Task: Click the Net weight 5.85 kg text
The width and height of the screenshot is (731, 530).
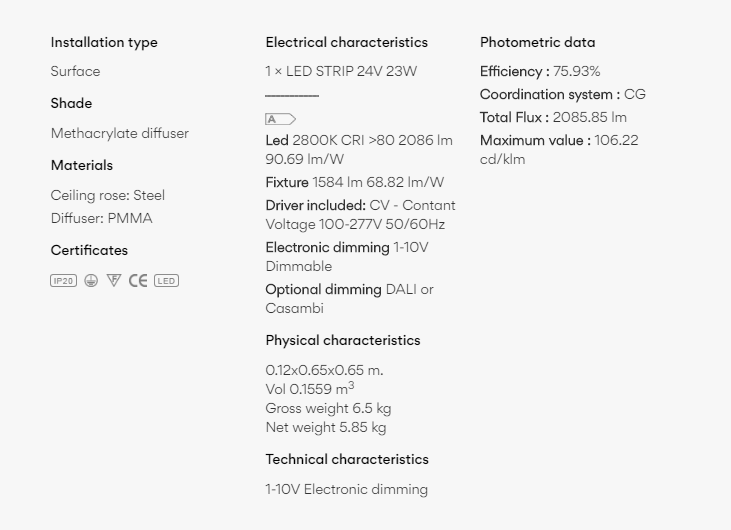Action: [326, 427]
